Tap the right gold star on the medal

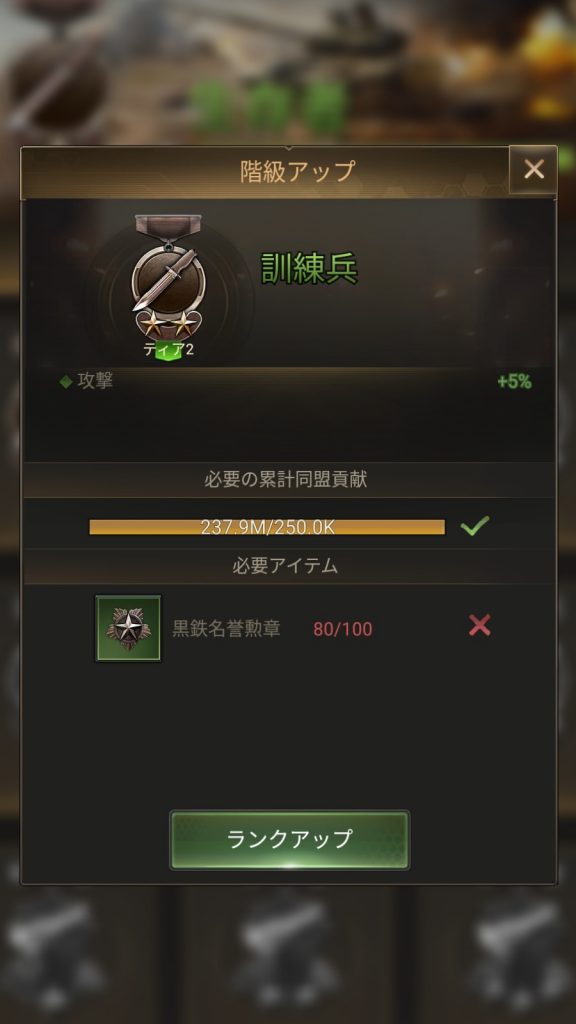tap(182, 322)
